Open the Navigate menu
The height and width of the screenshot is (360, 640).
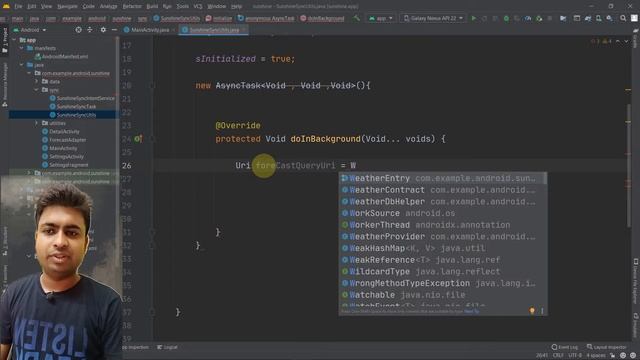click(67, 7)
